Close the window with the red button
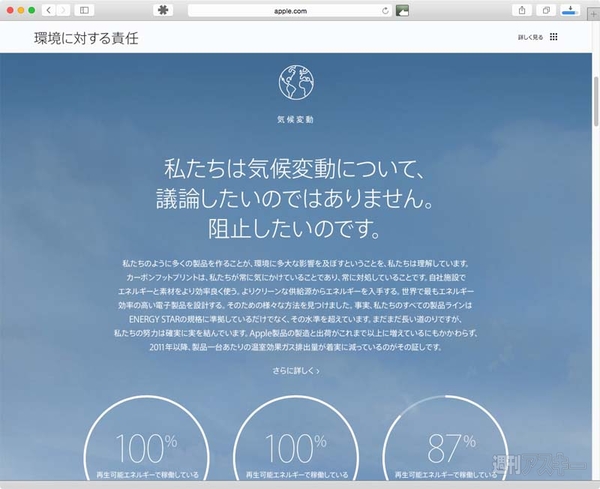Image resolution: width=600 pixels, height=489 pixels. point(10,10)
